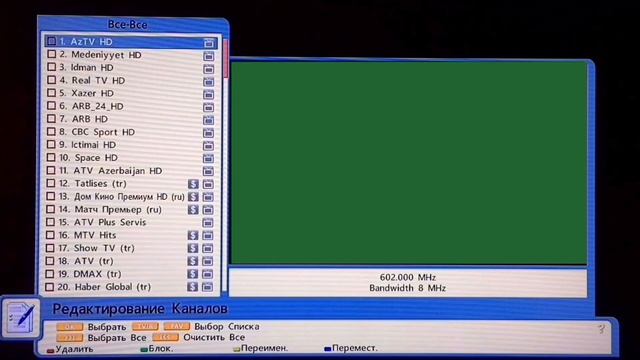Tick the checkbox for 20. Haber Global (tr)
The height and width of the screenshot is (360, 640).
coord(49,287)
